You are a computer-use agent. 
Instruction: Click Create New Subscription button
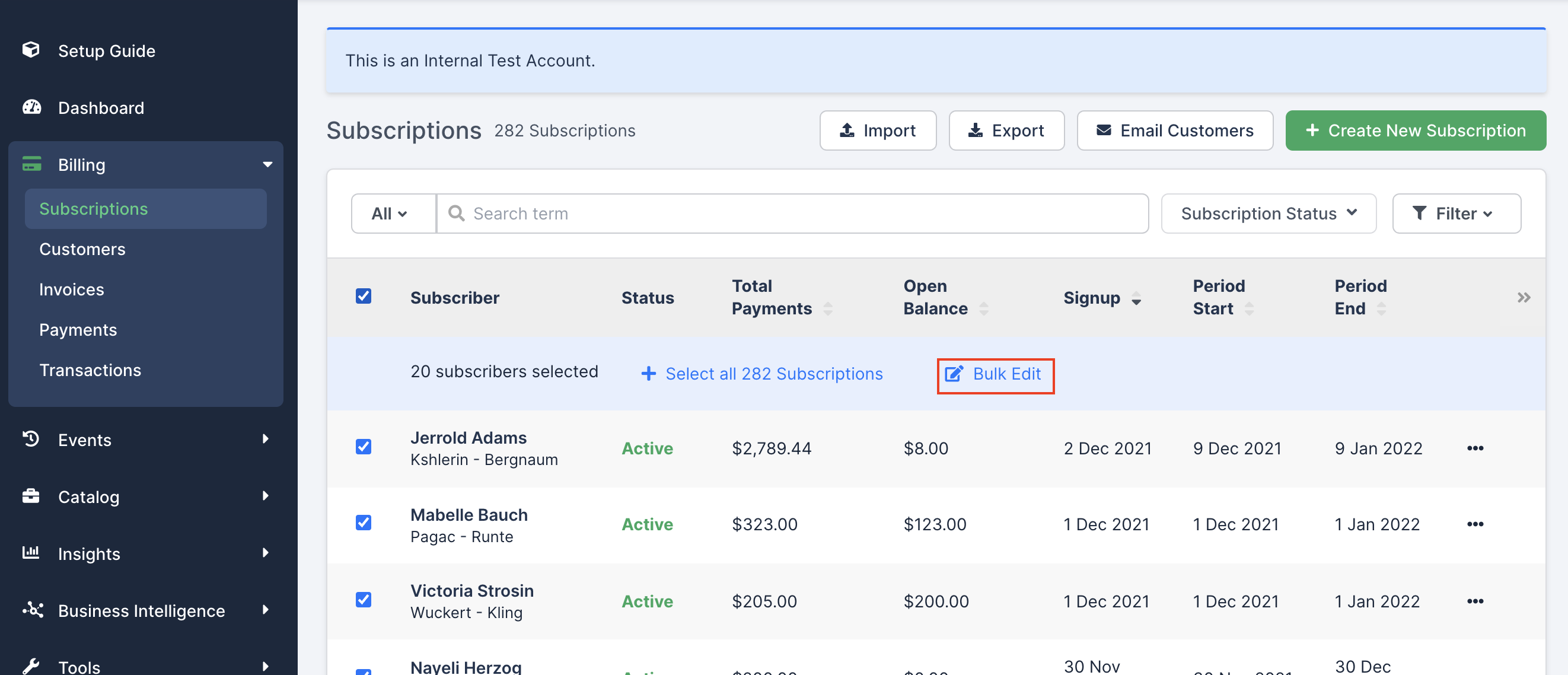coord(1415,130)
